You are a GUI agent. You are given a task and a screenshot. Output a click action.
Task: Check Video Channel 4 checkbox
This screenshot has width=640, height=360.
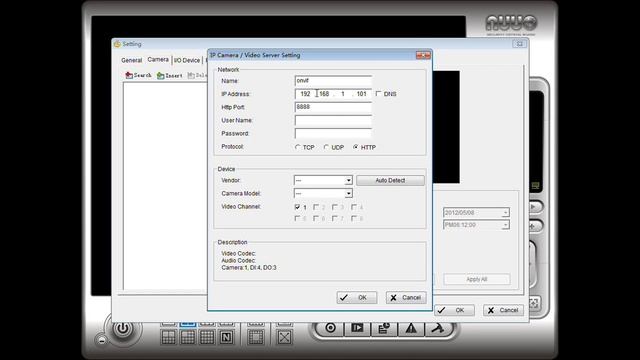click(354, 207)
